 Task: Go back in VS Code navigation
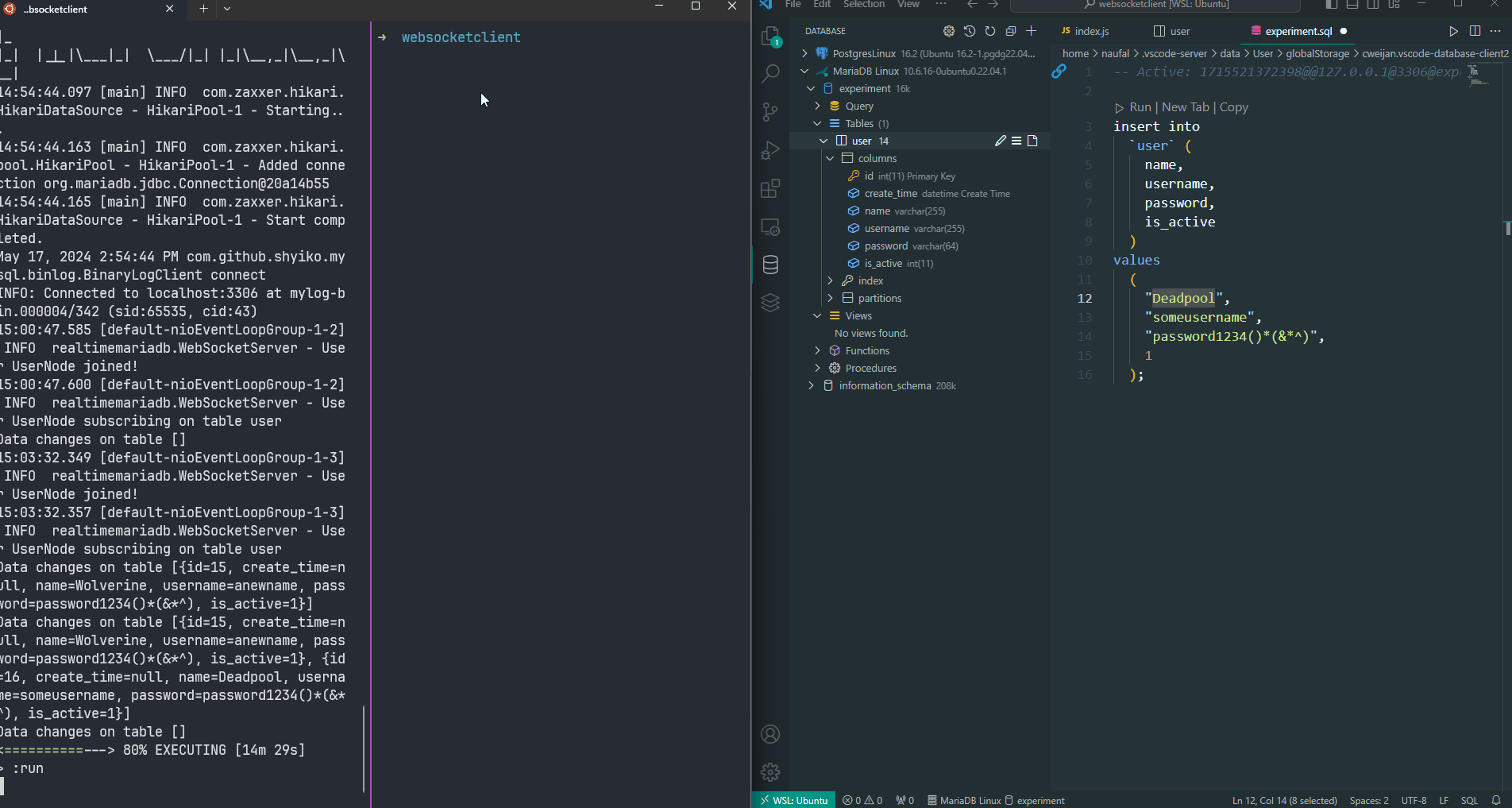[972, 5]
